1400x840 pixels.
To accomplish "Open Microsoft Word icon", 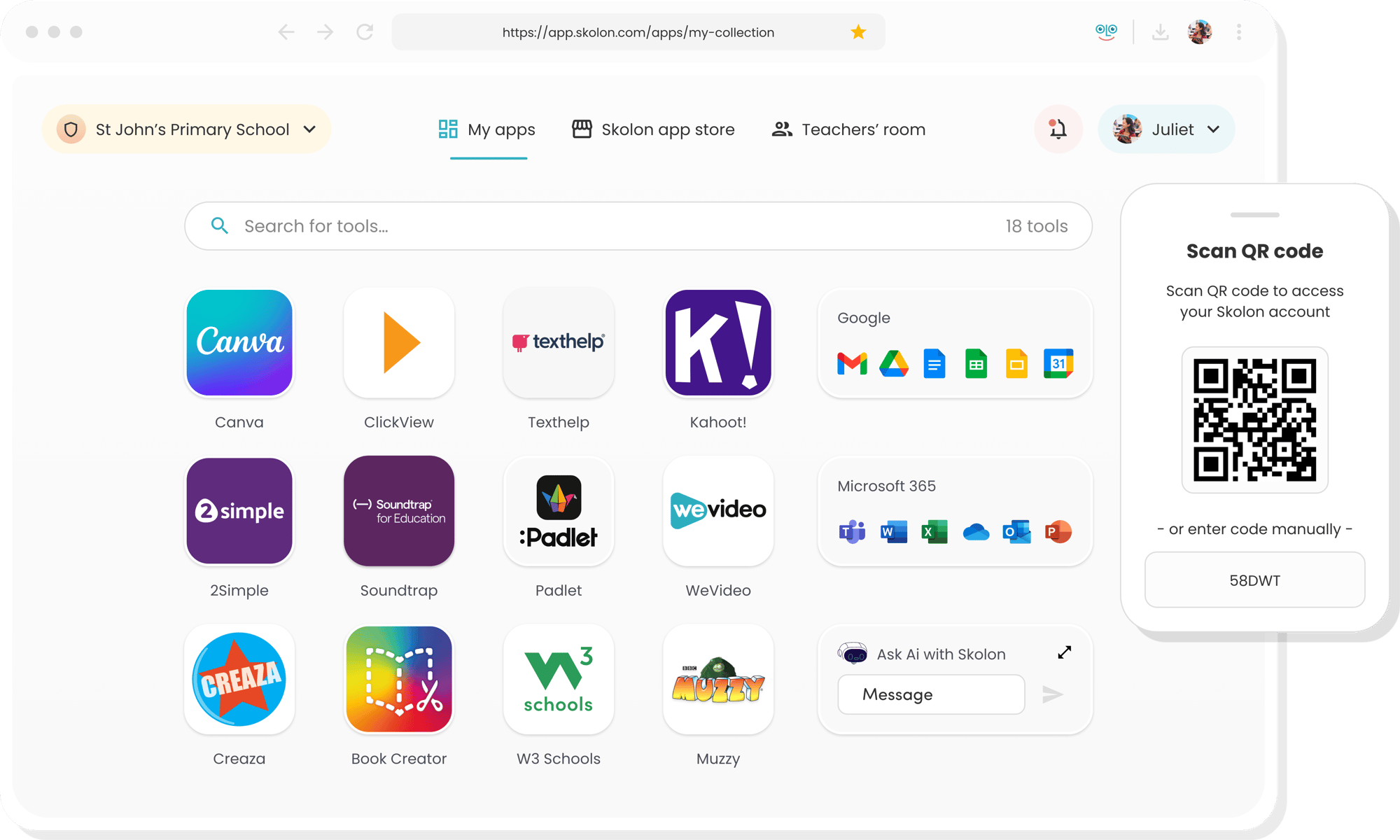I will pos(894,532).
